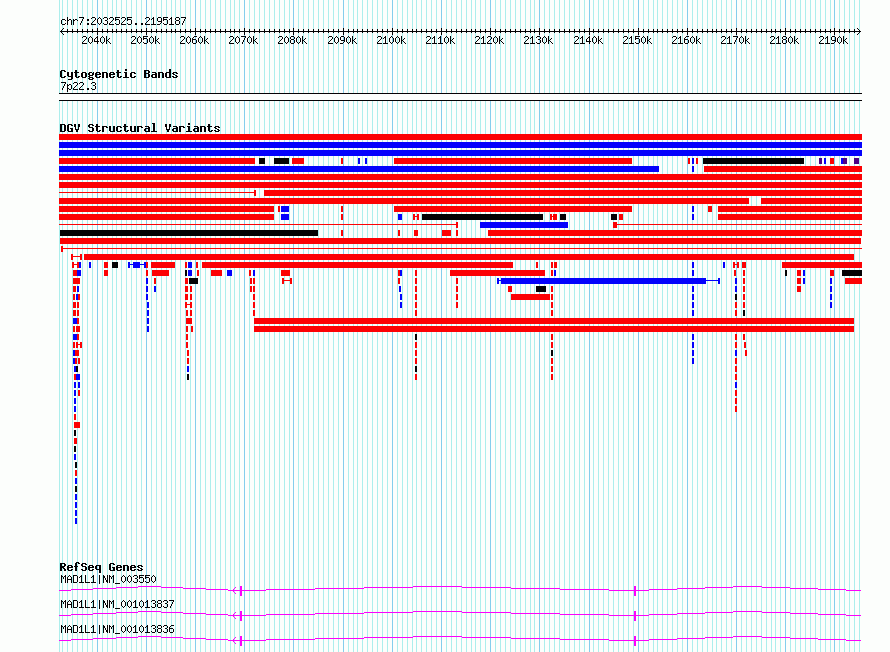Open the DGV Structural Variants track title
Viewport: 890px width, 652px height.
point(140,128)
